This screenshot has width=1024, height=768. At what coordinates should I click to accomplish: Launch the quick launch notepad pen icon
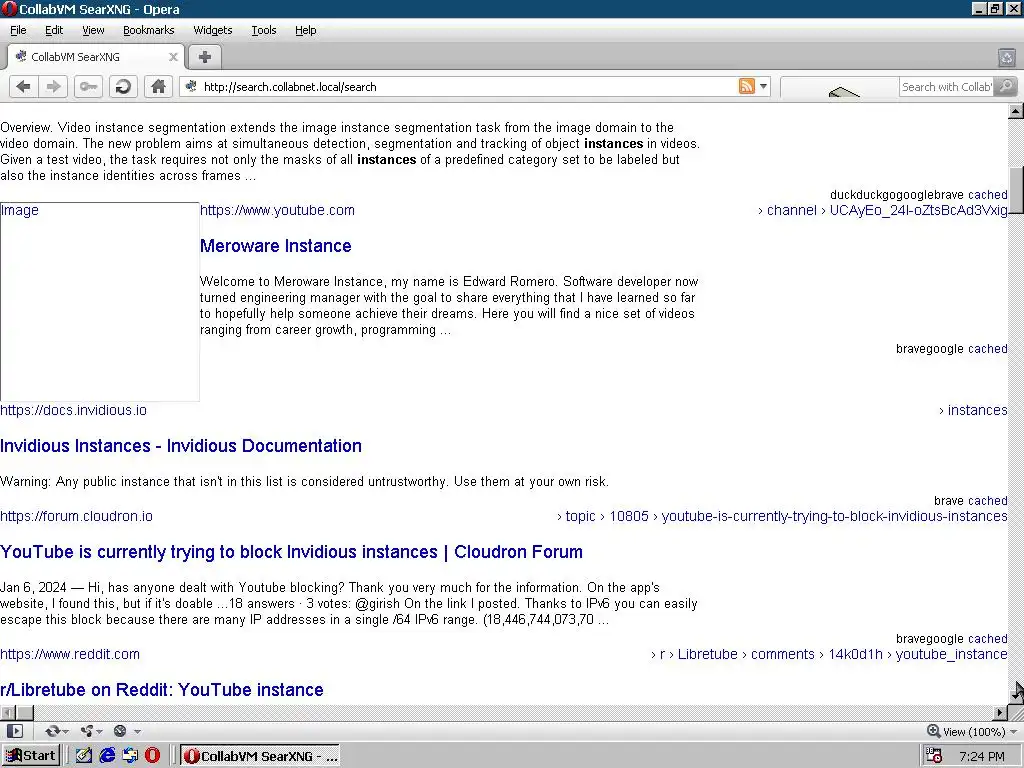84,756
